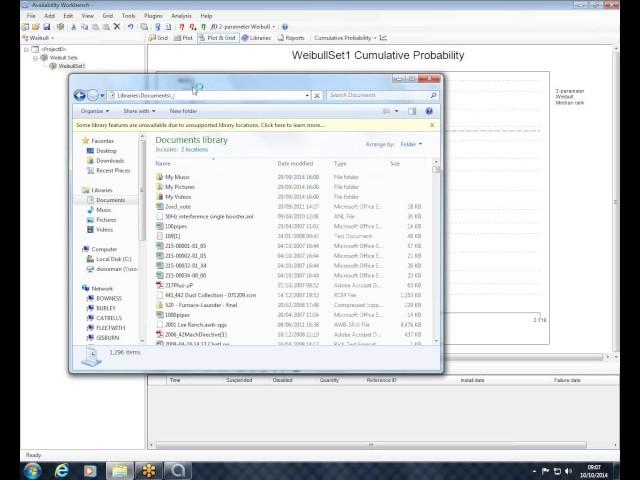
Task: Dismiss the yellow library information bar
Action: (432, 125)
